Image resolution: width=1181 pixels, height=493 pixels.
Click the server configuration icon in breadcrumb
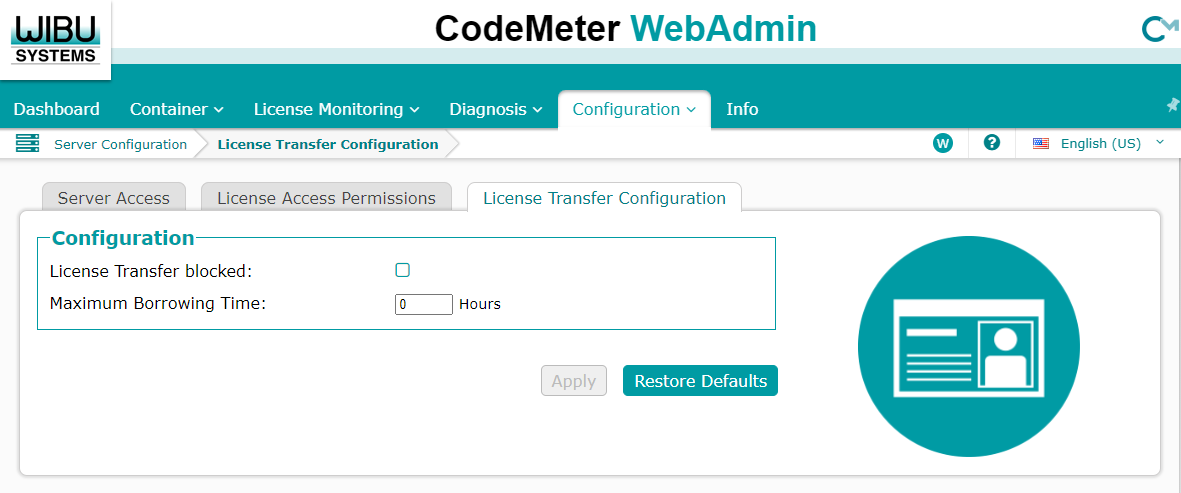[x=27, y=144]
